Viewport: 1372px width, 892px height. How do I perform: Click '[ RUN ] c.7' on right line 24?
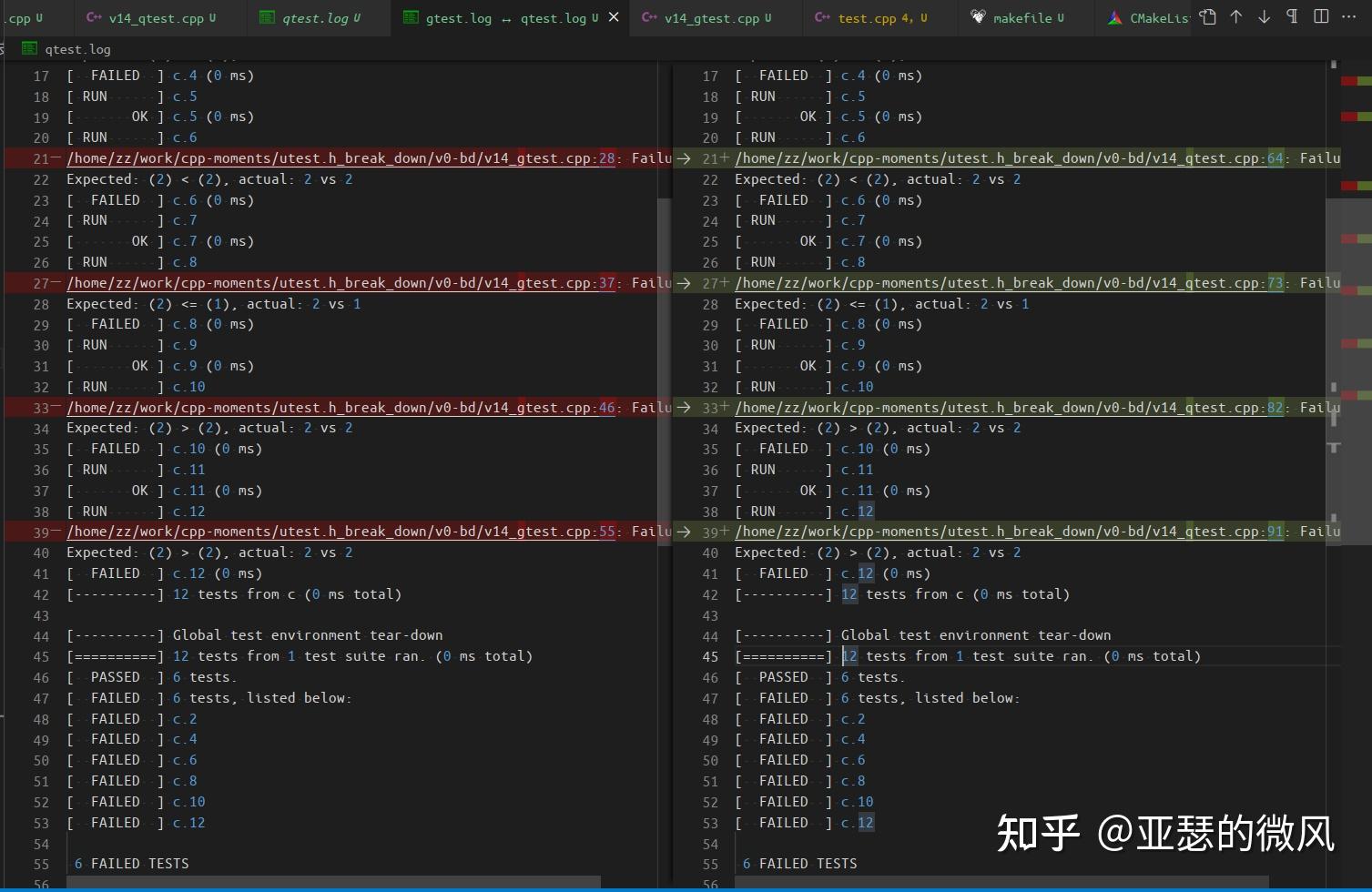pos(800,220)
